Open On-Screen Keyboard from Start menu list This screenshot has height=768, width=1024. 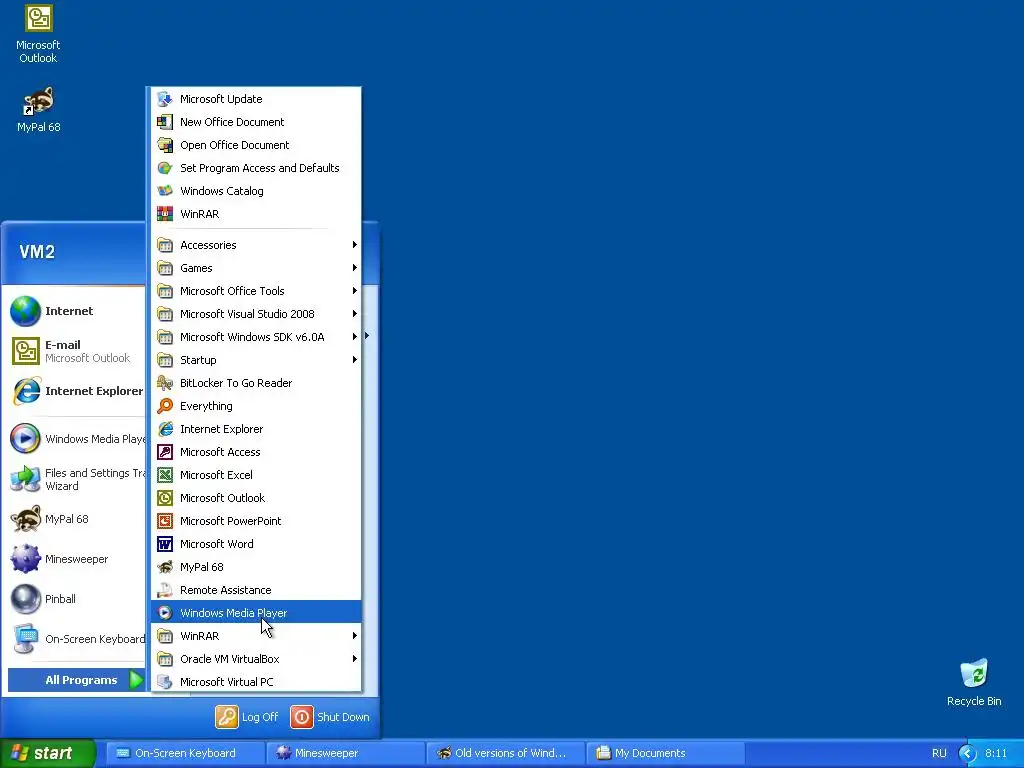[77, 639]
